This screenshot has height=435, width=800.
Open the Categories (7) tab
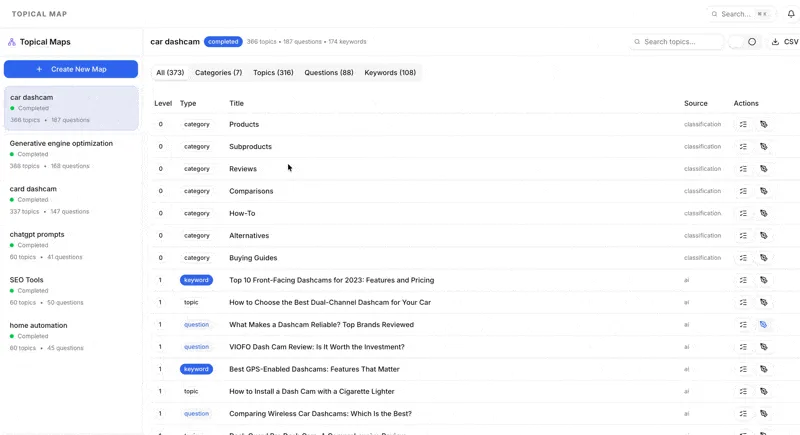[x=218, y=73]
